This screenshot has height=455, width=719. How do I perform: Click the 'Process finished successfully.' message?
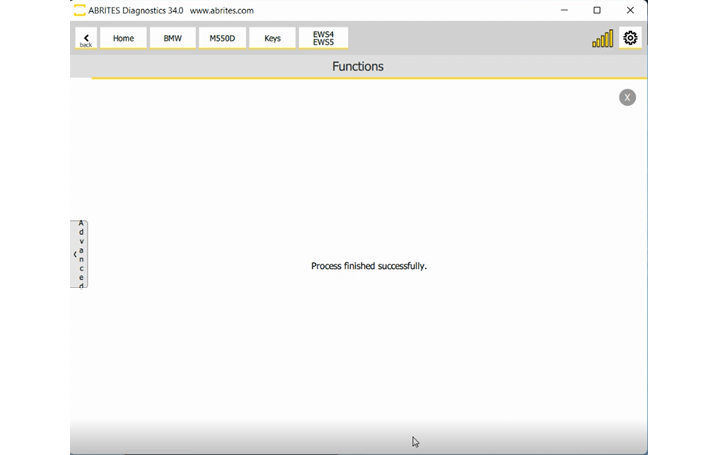pyautogui.click(x=368, y=266)
